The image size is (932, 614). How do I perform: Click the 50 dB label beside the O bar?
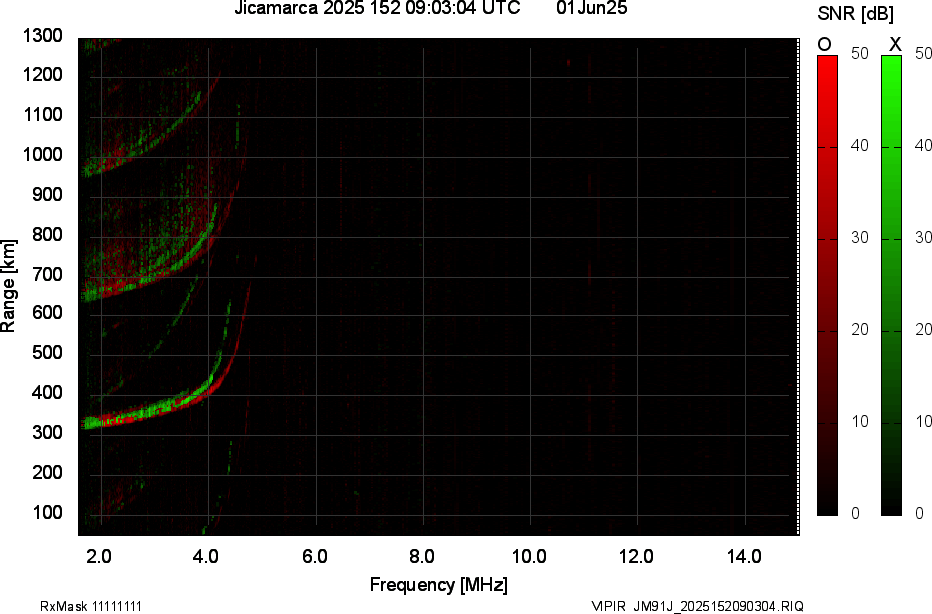(x=860, y=53)
